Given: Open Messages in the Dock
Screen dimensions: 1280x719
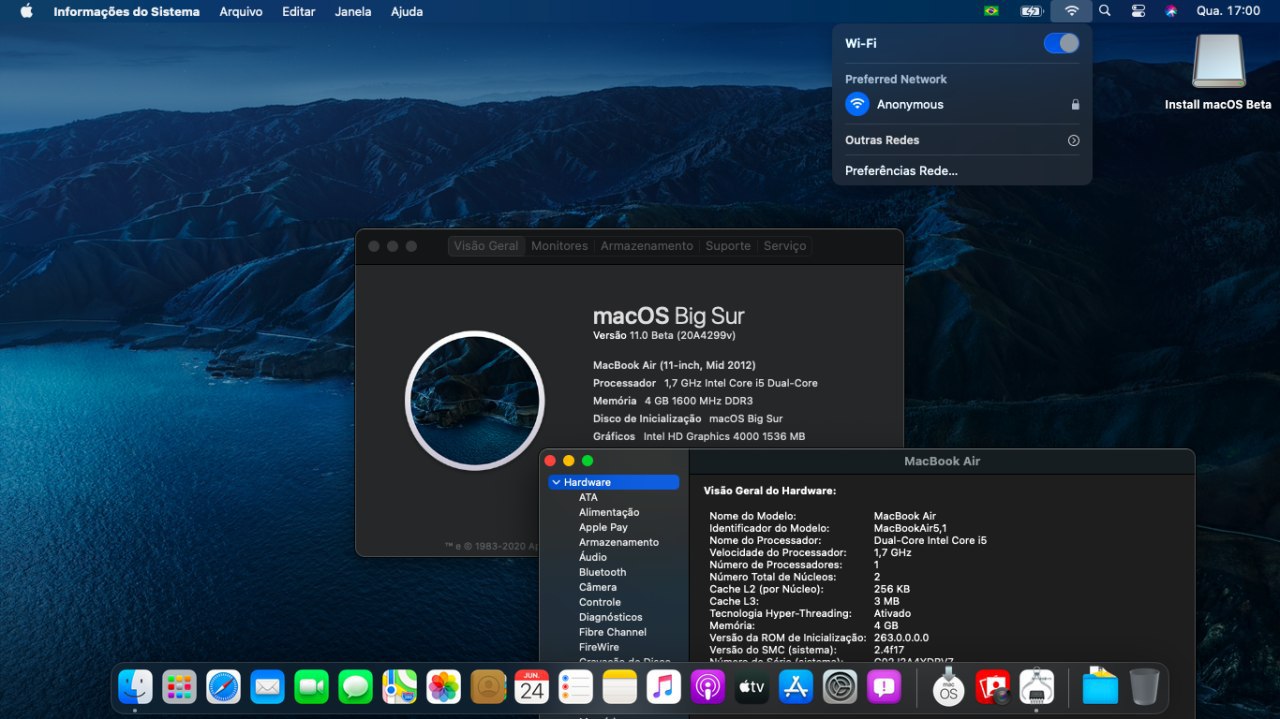Looking at the screenshot, I should coord(356,687).
